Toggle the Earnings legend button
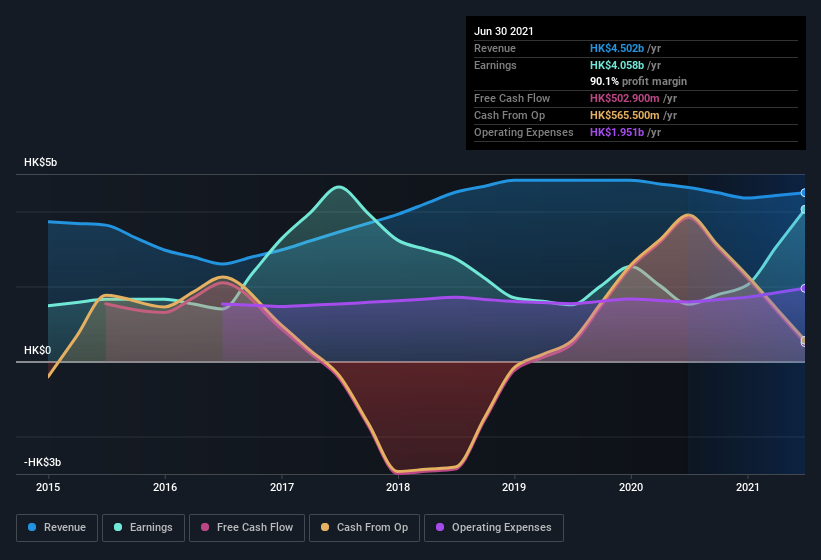This screenshot has height=560, width=821. (143, 528)
